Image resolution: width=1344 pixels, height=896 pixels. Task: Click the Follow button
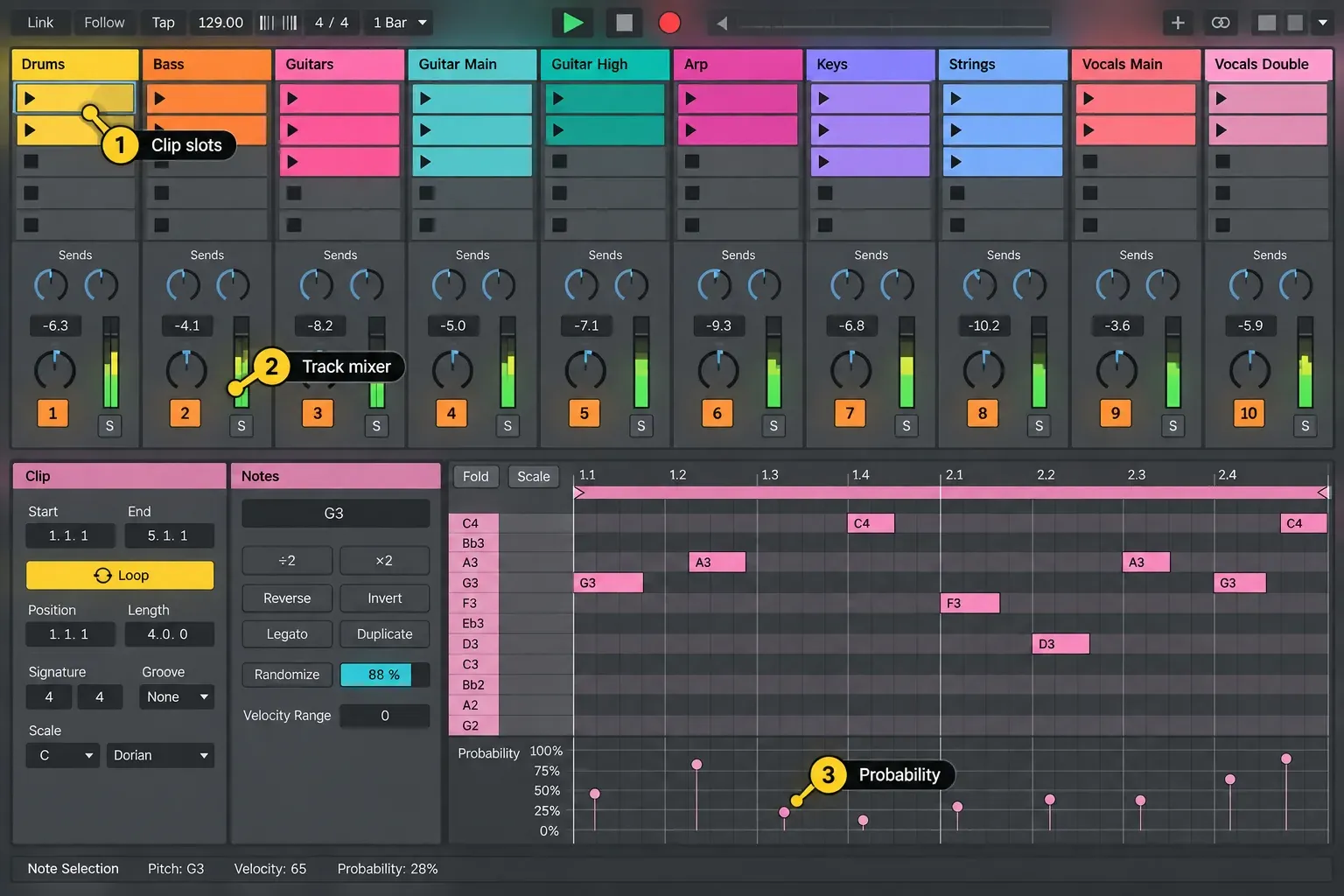(104, 23)
